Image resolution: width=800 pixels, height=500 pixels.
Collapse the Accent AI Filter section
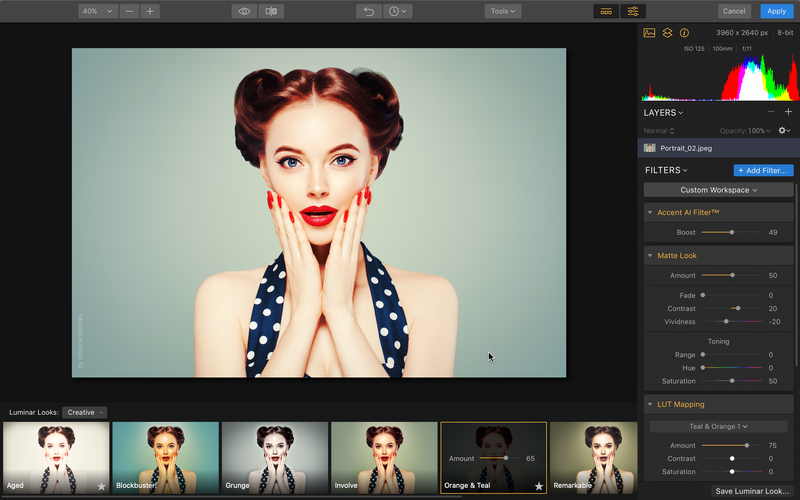point(650,212)
